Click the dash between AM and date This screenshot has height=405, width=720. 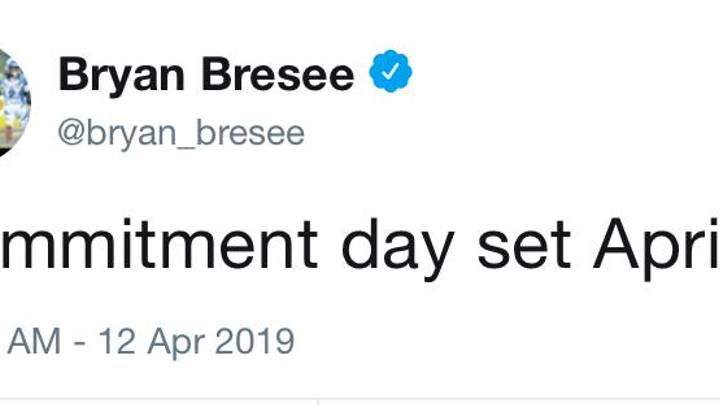[80, 343]
